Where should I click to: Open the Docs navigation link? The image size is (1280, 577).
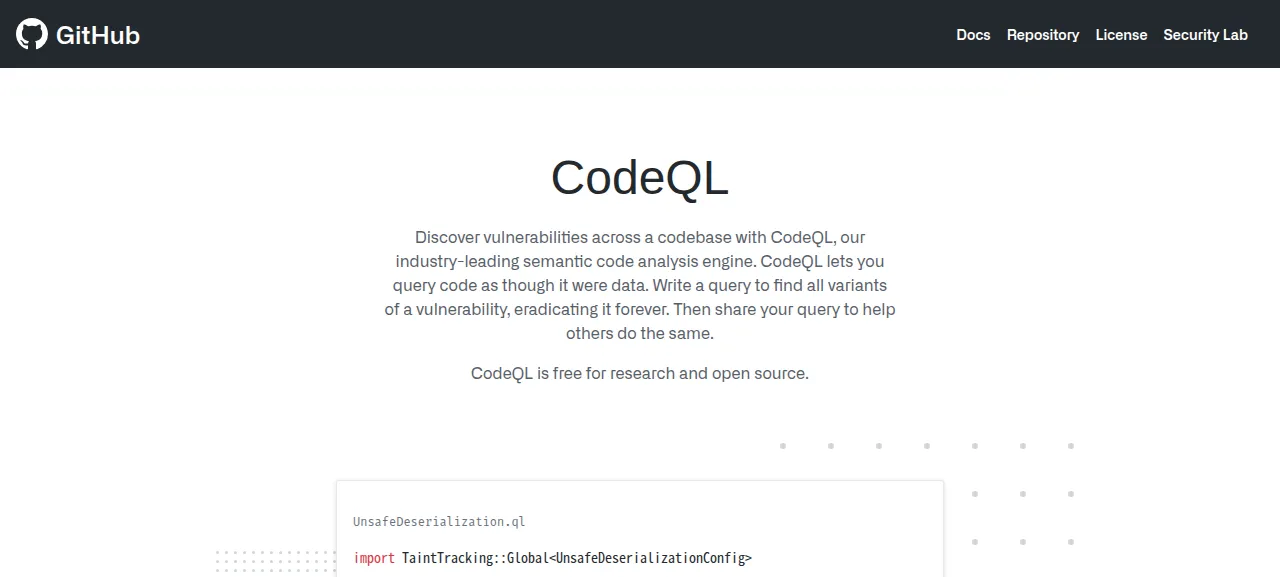click(x=973, y=34)
